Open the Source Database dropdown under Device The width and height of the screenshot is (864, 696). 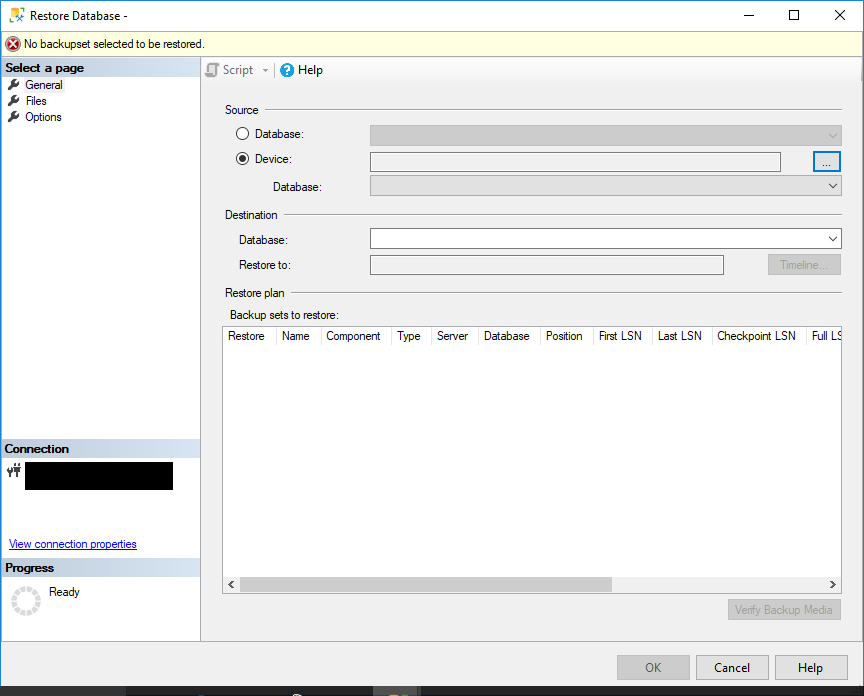pos(832,186)
